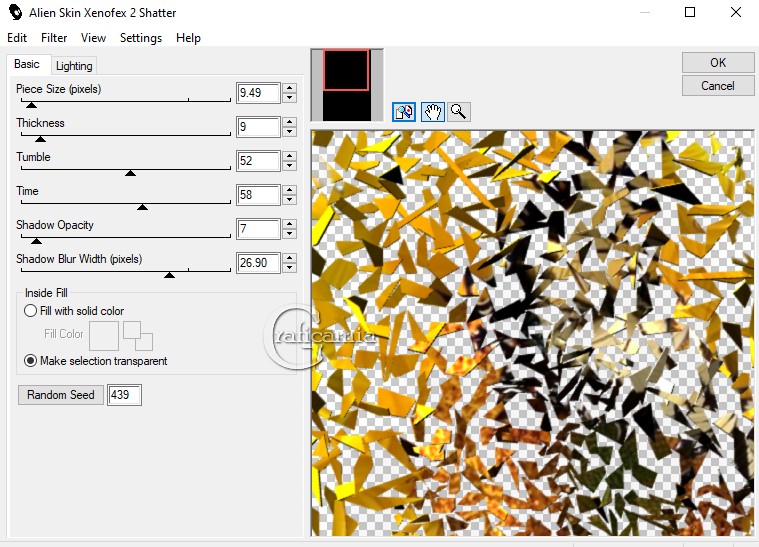Viewport: 759px width, 547px height.
Task: Click the Thickness value field
Action: 258,127
